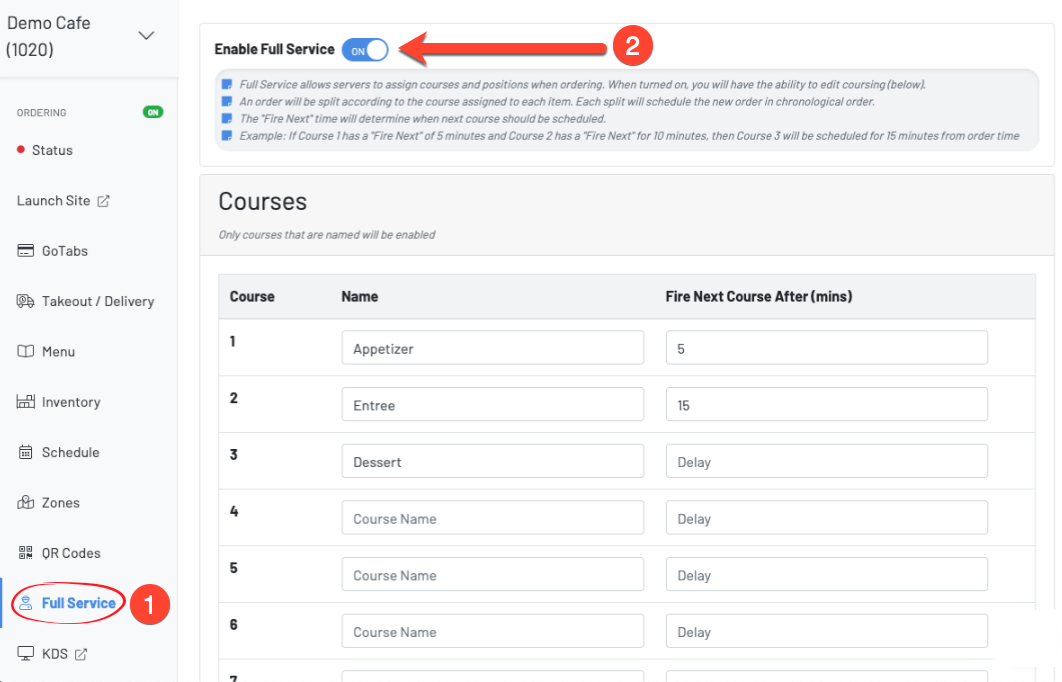Screen dimensions: 1062x682
Task: Click first info bullet icon about servers
Action: pos(227,85)
